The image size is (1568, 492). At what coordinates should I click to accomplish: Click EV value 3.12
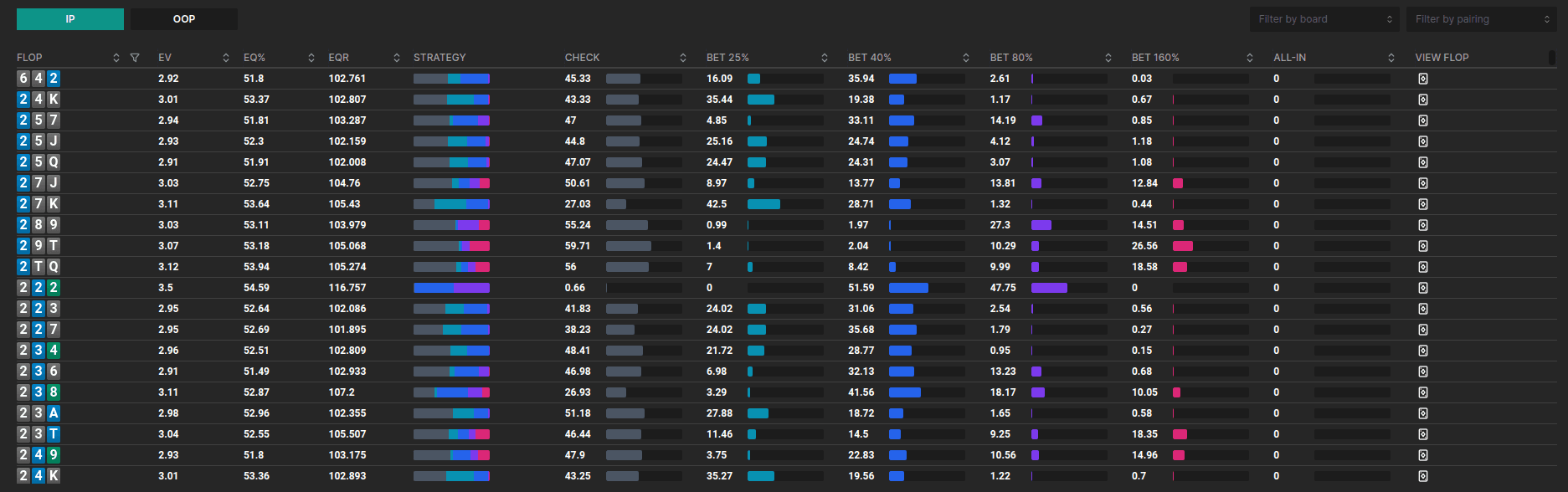click(x=168, y=267)
